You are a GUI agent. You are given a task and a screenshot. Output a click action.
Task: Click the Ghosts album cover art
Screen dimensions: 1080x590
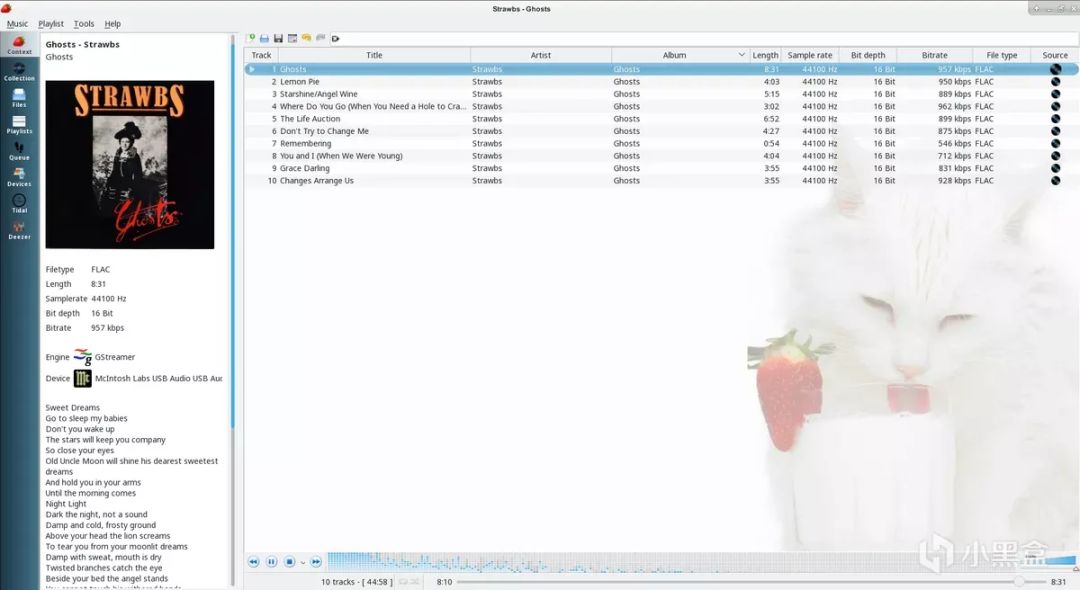[129, 165]
